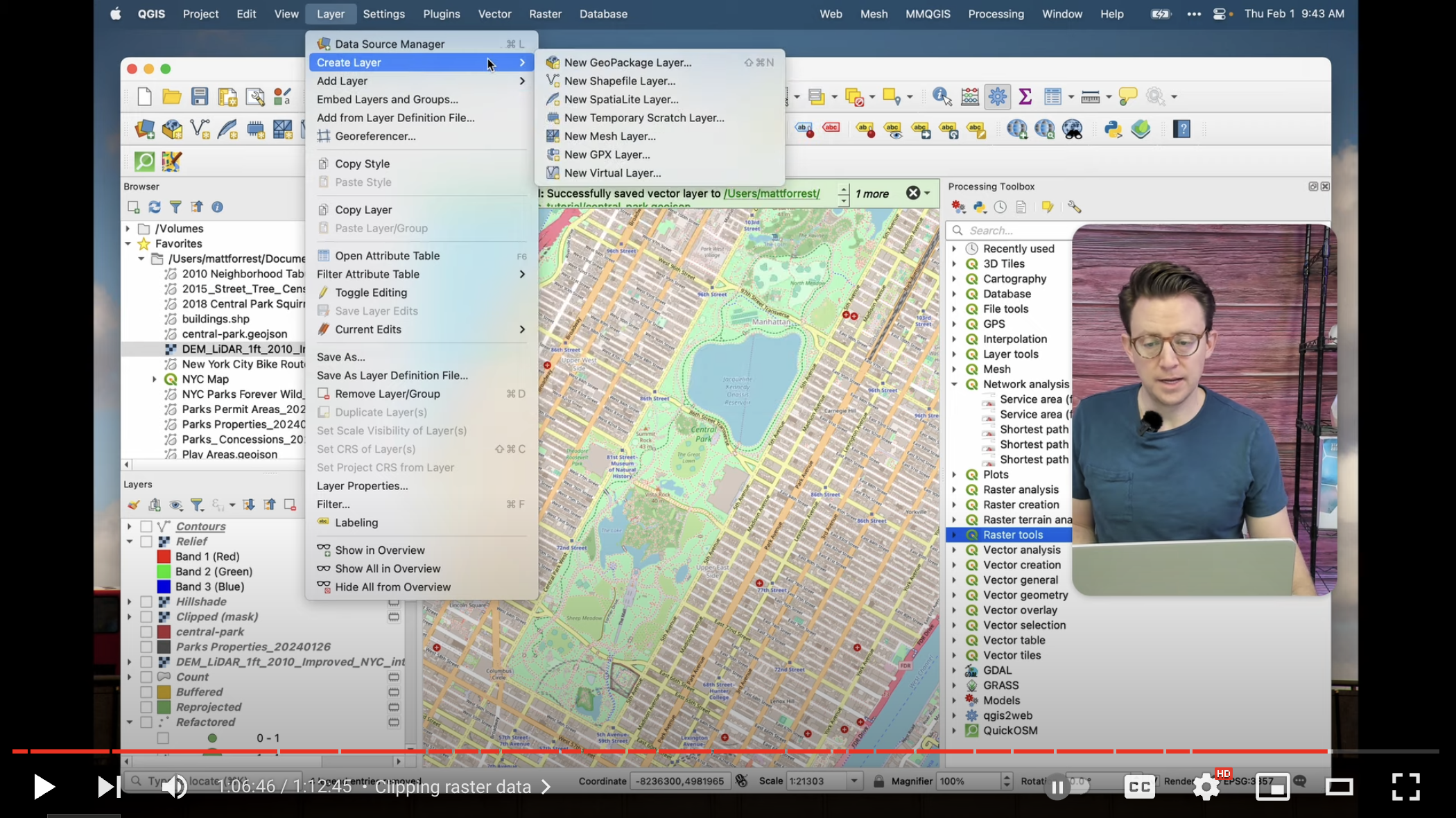Click the Browser panel refresh icon
This screenshot has height=818, width=1456.
[x=155, y=207]
